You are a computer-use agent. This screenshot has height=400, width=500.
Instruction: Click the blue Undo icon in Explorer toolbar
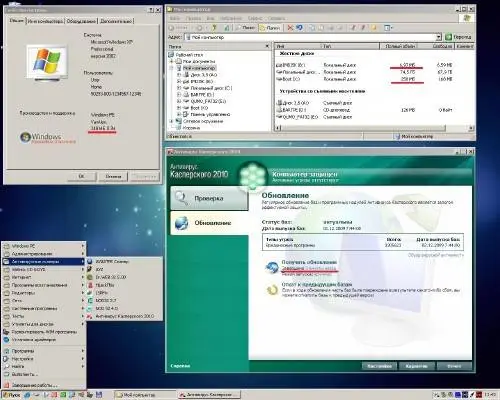pos(299,28)
